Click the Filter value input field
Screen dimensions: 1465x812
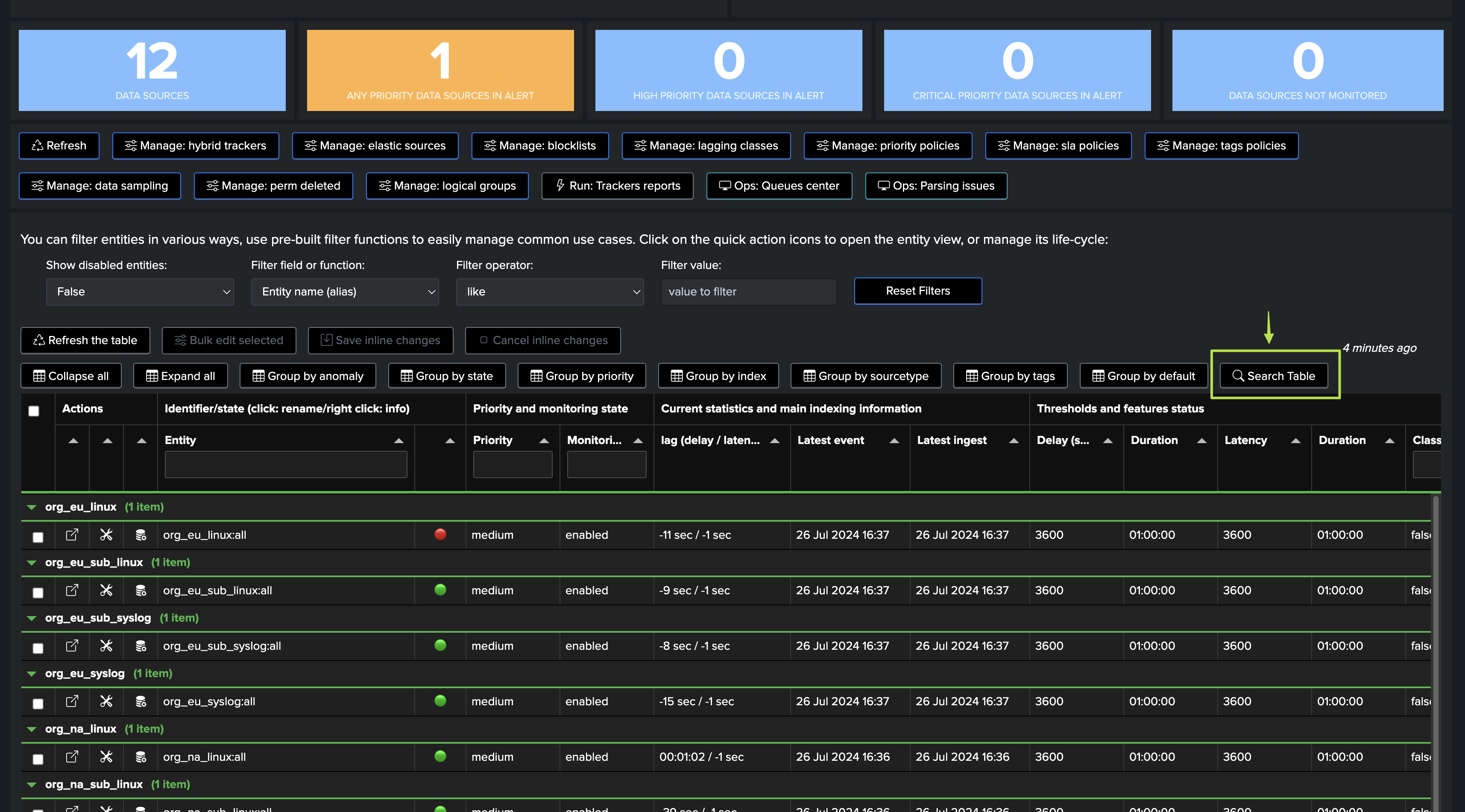click(748, 292)
